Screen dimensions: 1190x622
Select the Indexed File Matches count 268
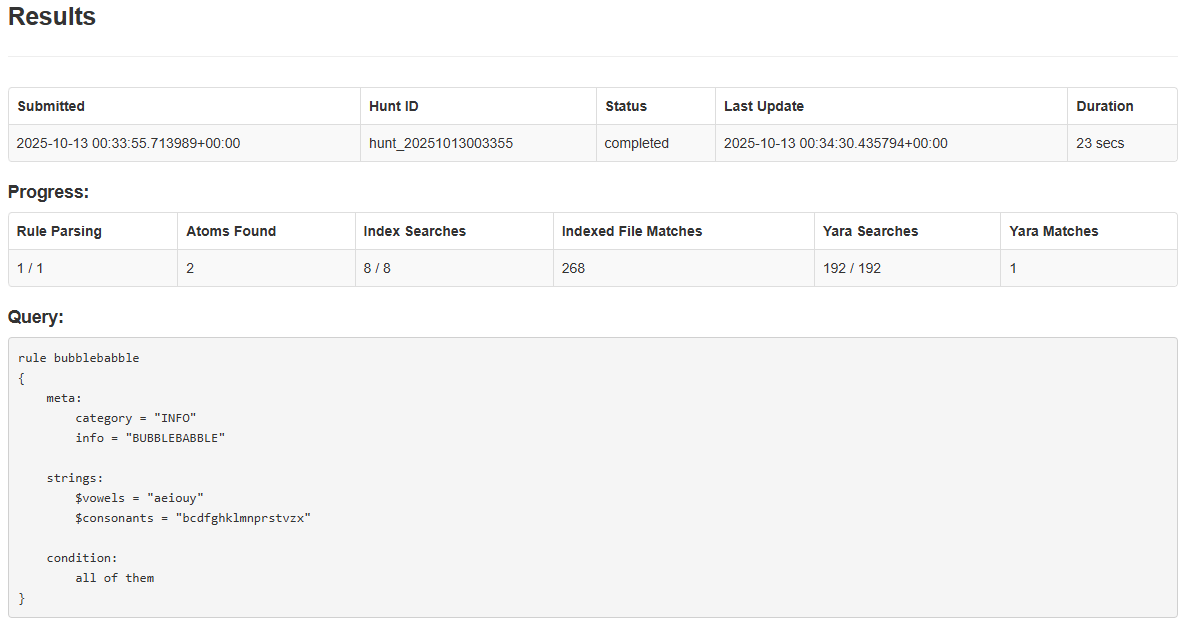pyautogui.click(x=573, y=268)
